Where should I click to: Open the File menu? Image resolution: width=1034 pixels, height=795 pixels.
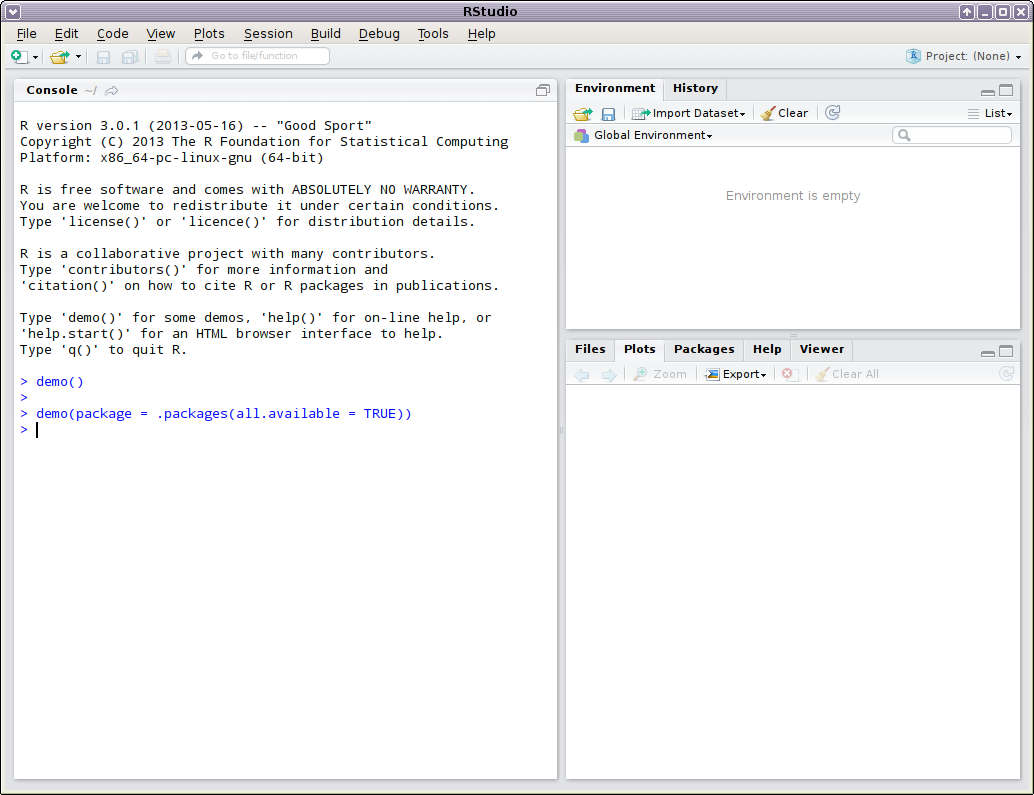[x=26, y=34]
